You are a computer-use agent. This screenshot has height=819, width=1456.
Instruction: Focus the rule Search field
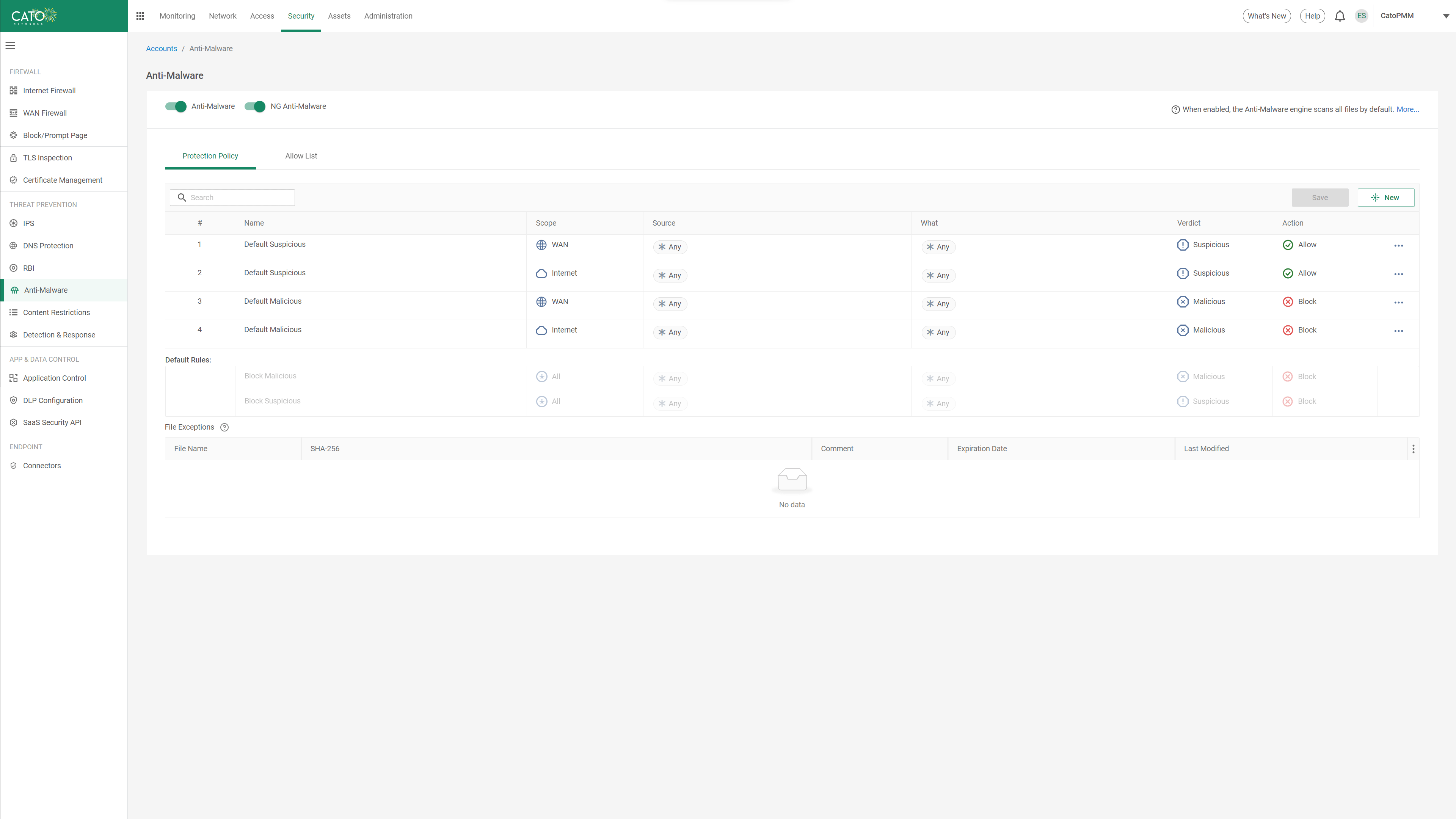232,197
